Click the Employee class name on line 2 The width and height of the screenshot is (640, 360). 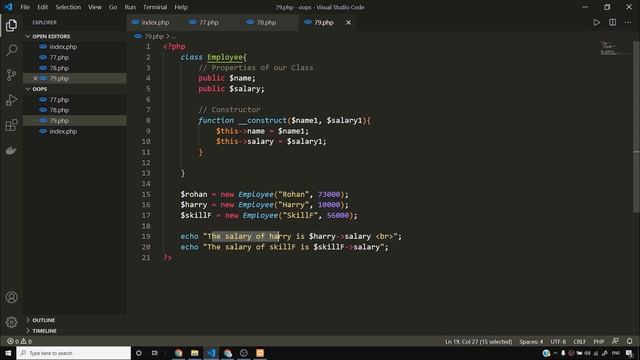click(224, 57)
